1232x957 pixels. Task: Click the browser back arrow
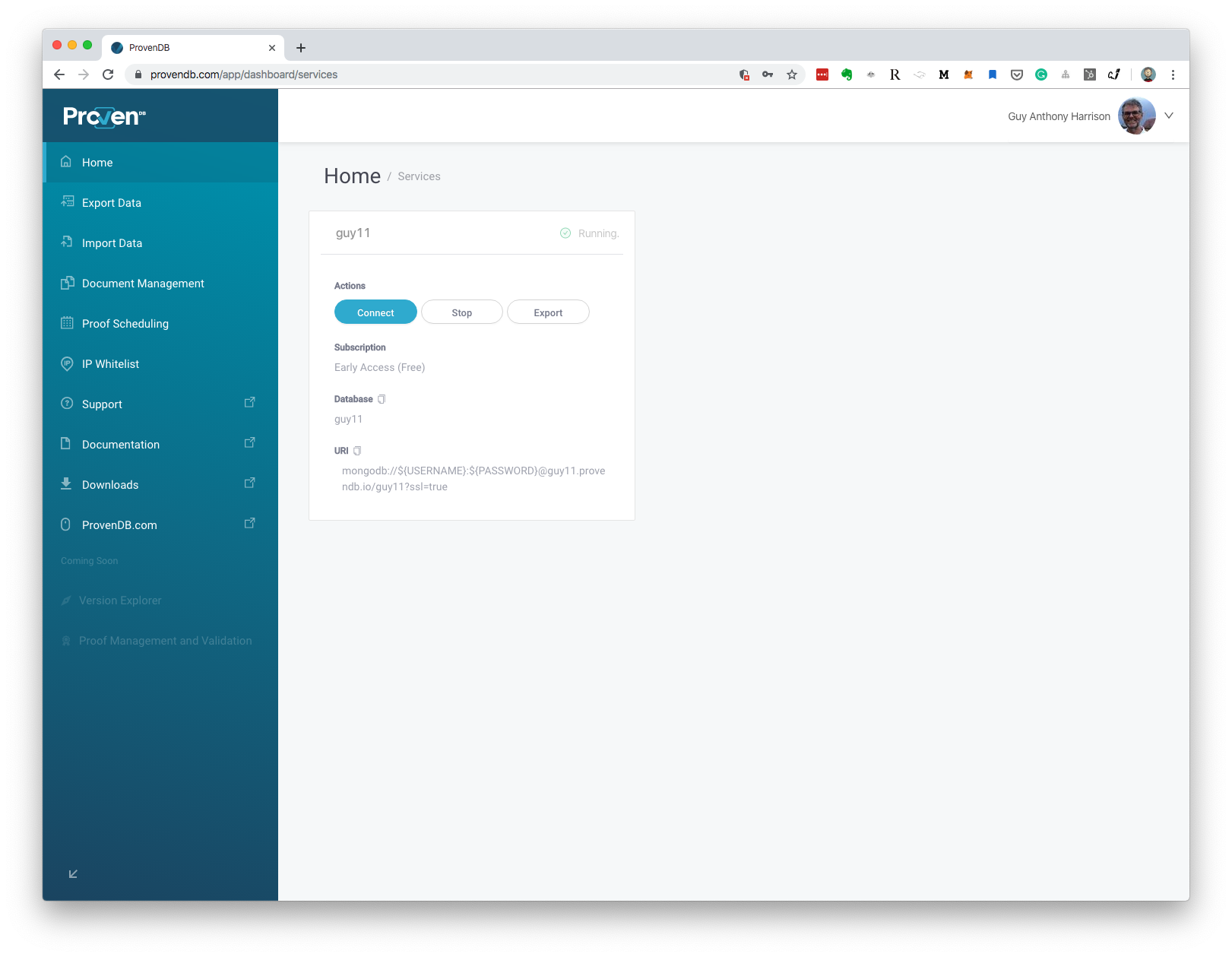point(59,74)
